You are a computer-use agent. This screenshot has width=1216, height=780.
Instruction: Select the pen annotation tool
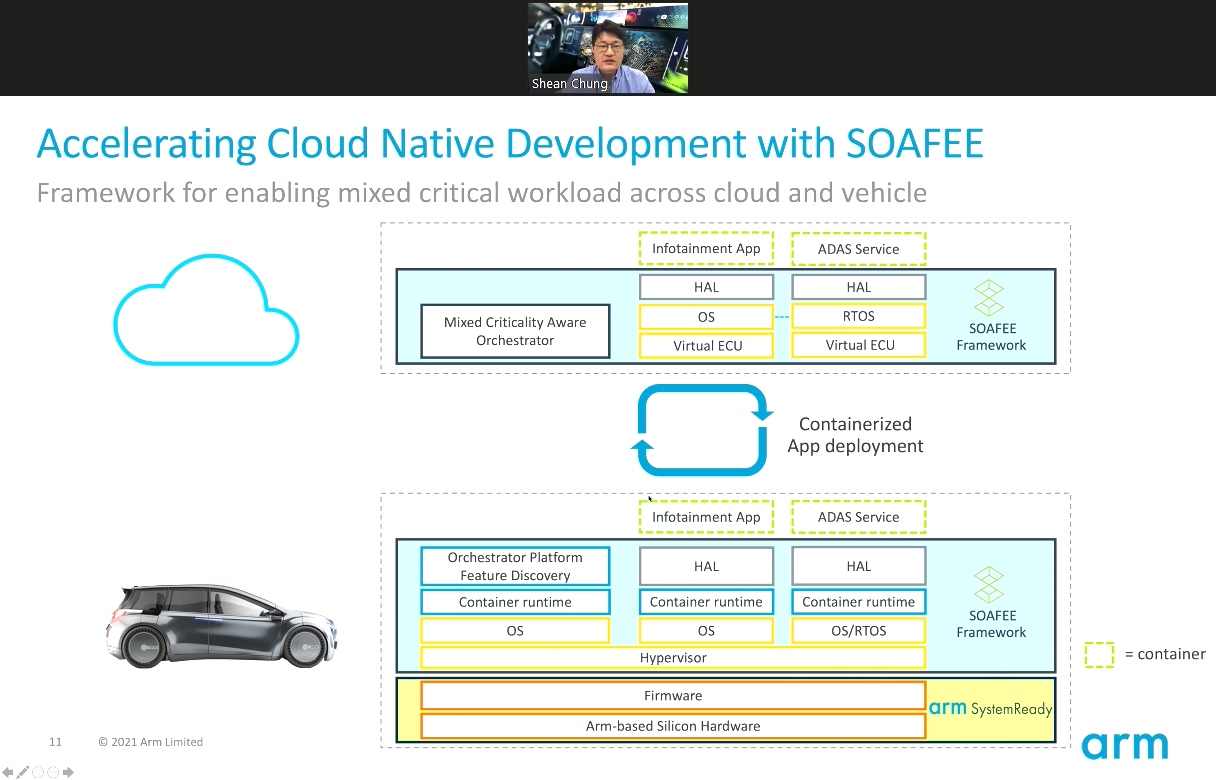click(x=23, y=772)
